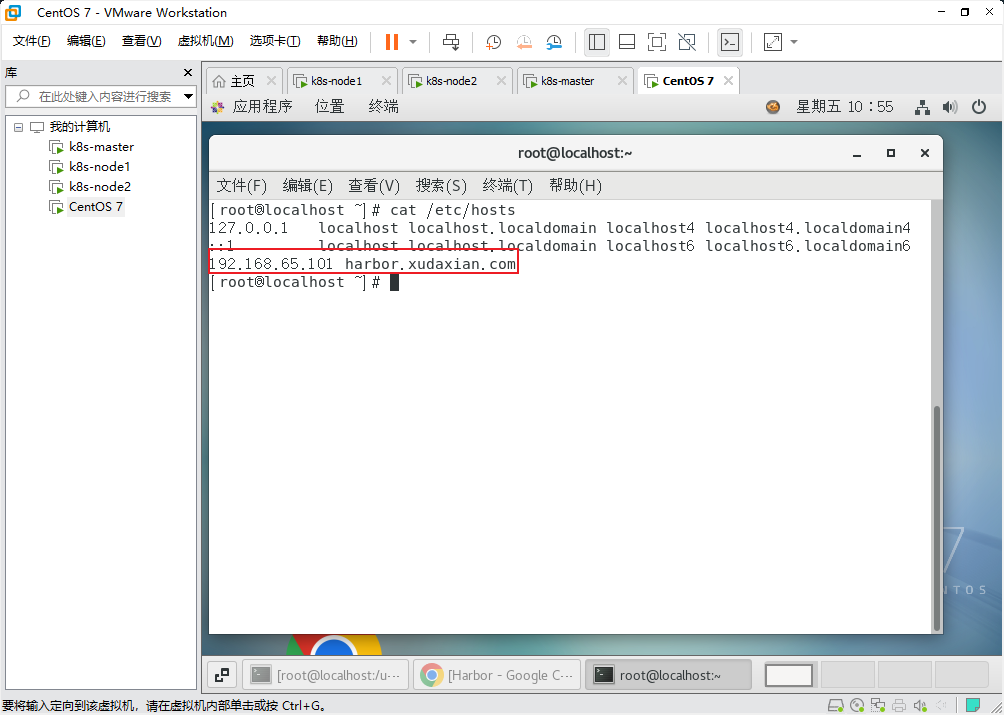Select k8s-master in the library tree
This screenshot has width=1004, height=715.
coord(101,147)
